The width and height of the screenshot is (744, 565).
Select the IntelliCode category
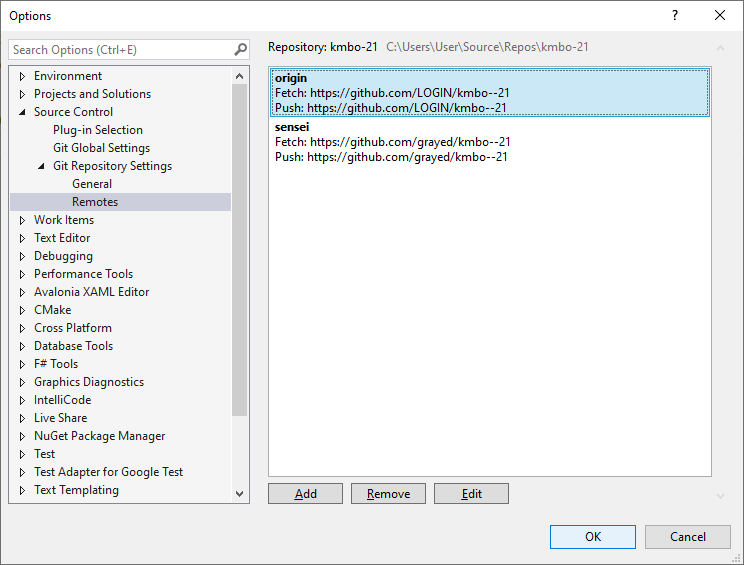(62, 400)
